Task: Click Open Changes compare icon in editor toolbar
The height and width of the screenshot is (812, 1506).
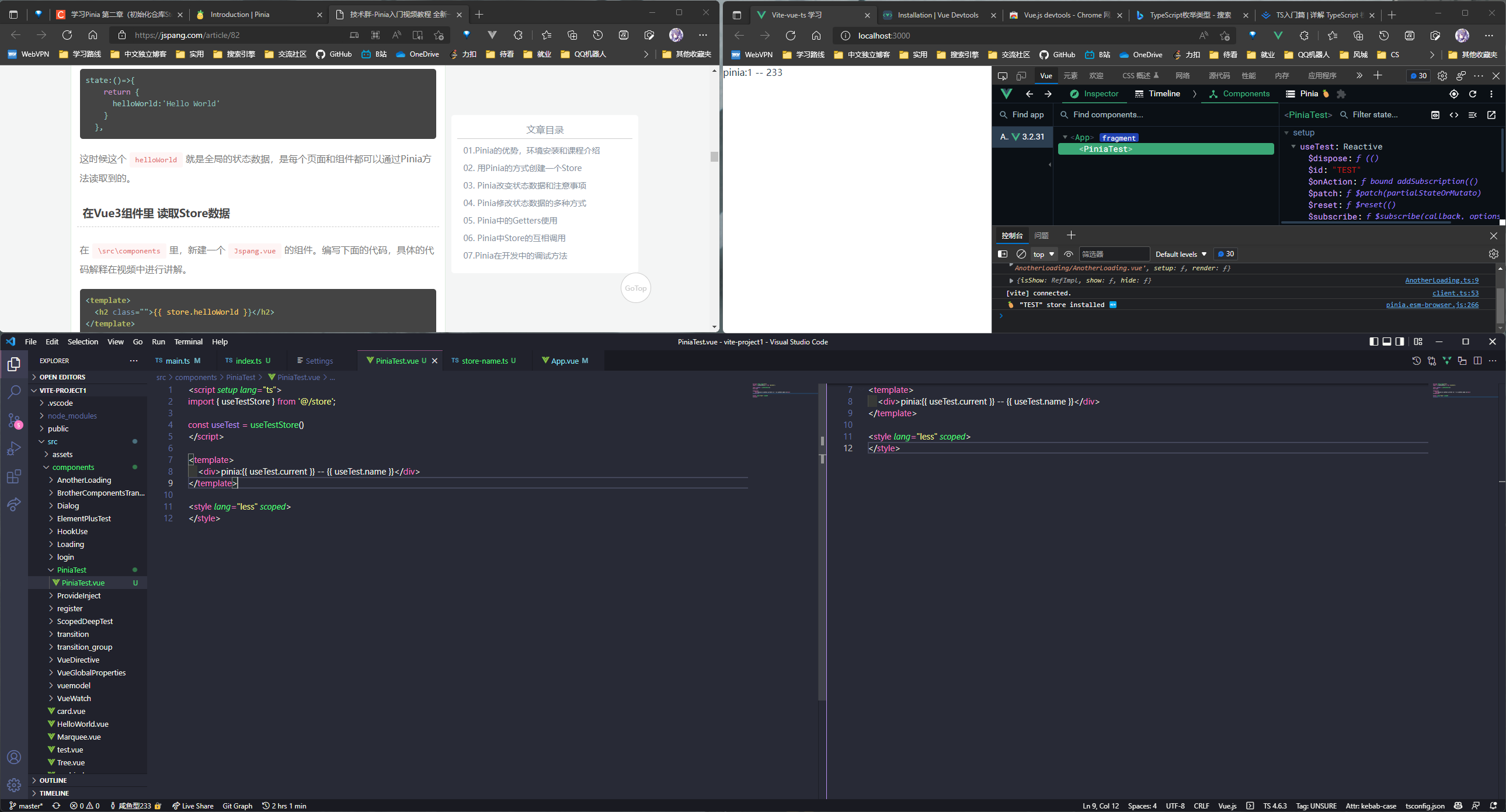Action: (x=1432, y=361)
